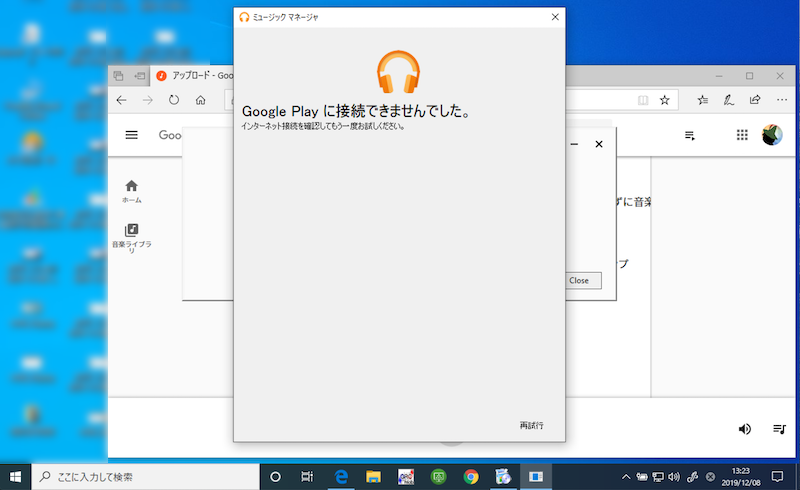Image resolution: width=800 pixels, height=490 pixels.
Task: Go to ホーム in the sidebar
Action: (131, 191)
